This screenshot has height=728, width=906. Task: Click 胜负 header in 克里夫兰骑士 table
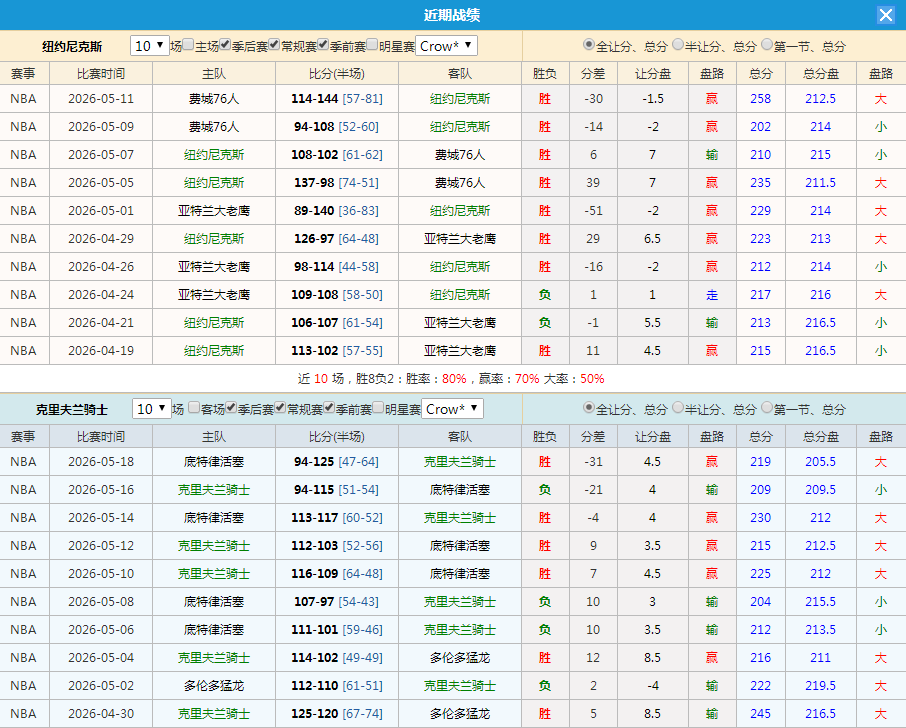pos(545,437)
